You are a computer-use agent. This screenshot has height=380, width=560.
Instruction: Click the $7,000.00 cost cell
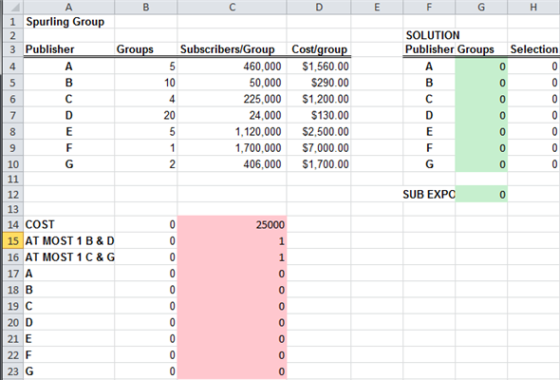(x=319, y=148)
